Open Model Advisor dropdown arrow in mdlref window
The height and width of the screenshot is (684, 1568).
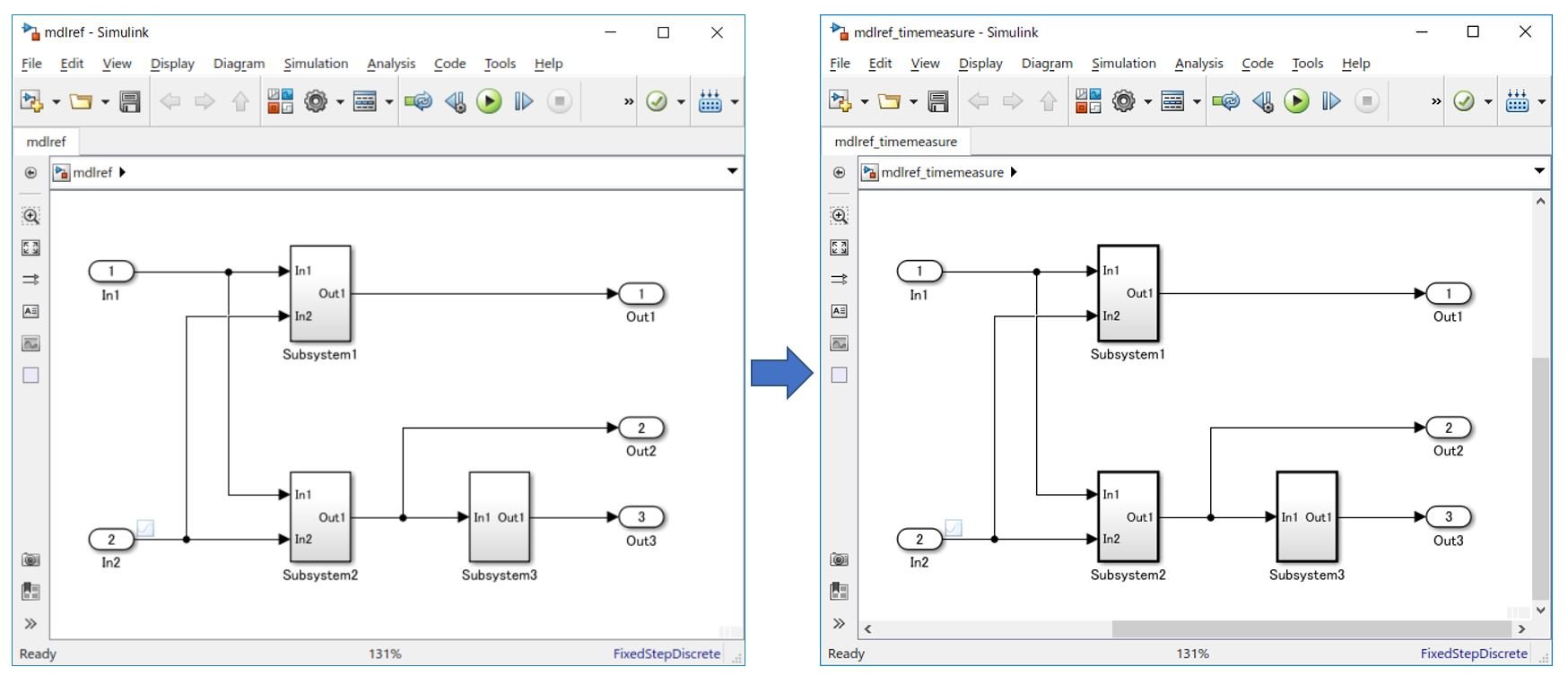[681, 102]
